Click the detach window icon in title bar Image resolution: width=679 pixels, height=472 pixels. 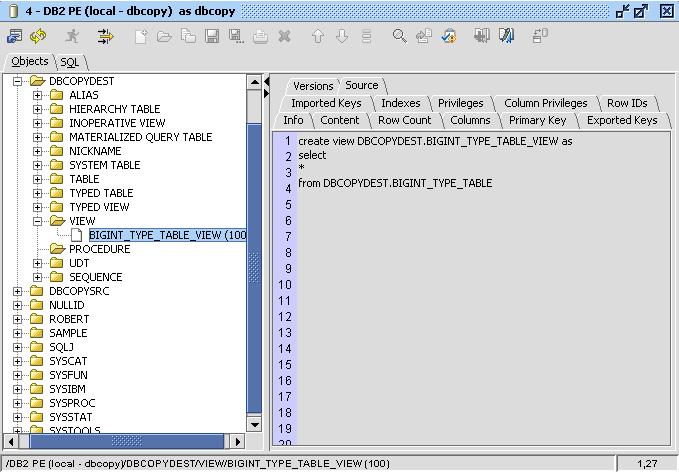623,11
